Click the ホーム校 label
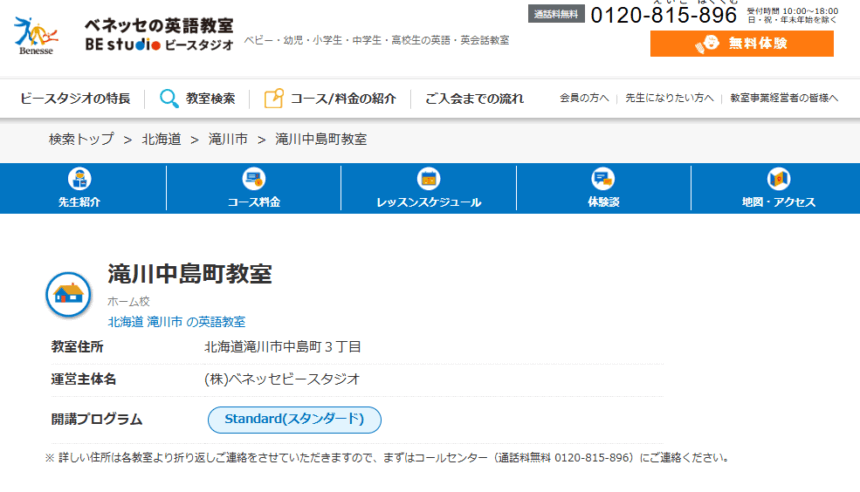Viewport: 860px width, 492px height. (x=129, y=301)
